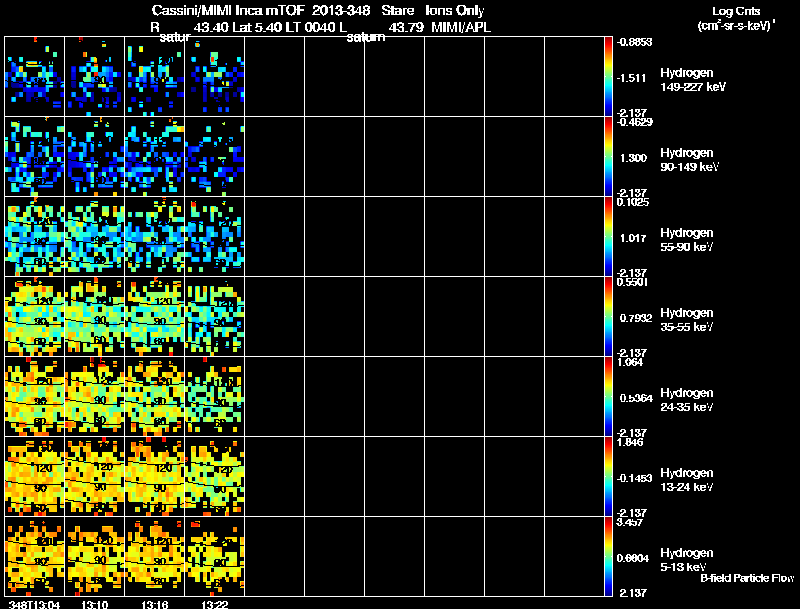Open the Hydrogen 149-227 keV image at 13:16
The image size is (800, 609).
155,77
